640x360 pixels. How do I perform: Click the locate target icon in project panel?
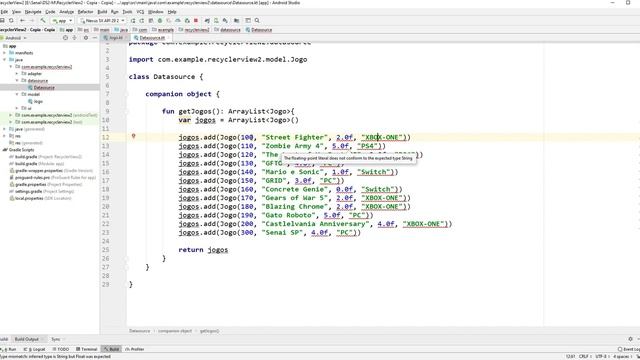pos(65,38)
